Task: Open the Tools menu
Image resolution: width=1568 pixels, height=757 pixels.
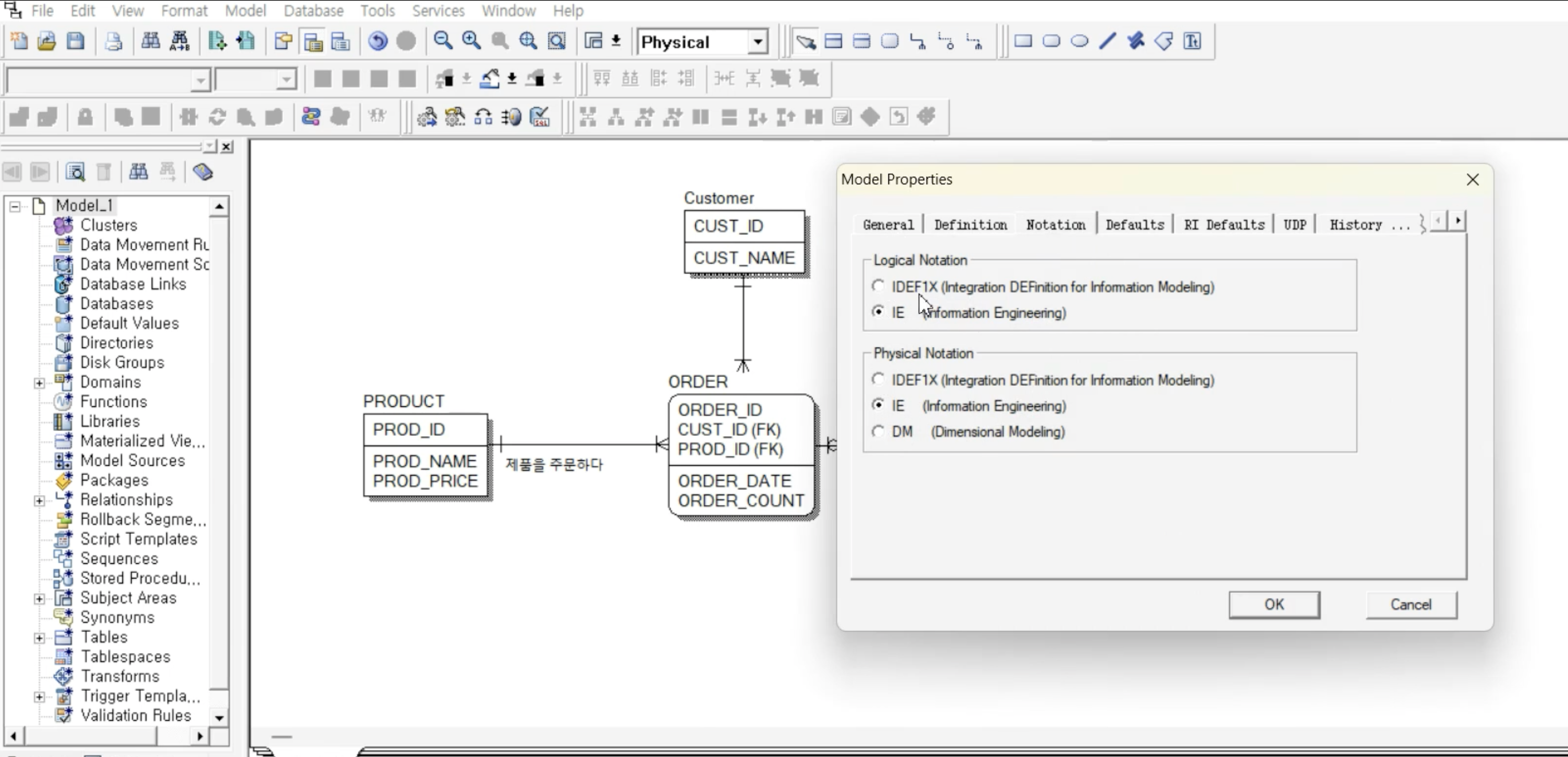Action: pyautogui.click(x=377, y=10)
